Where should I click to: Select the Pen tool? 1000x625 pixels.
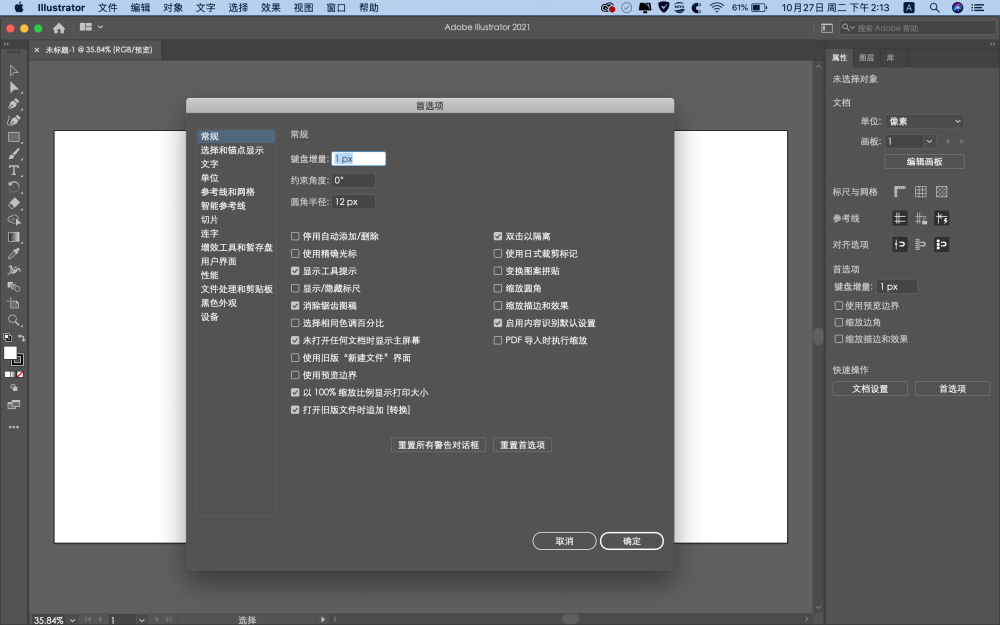[14, 104]
